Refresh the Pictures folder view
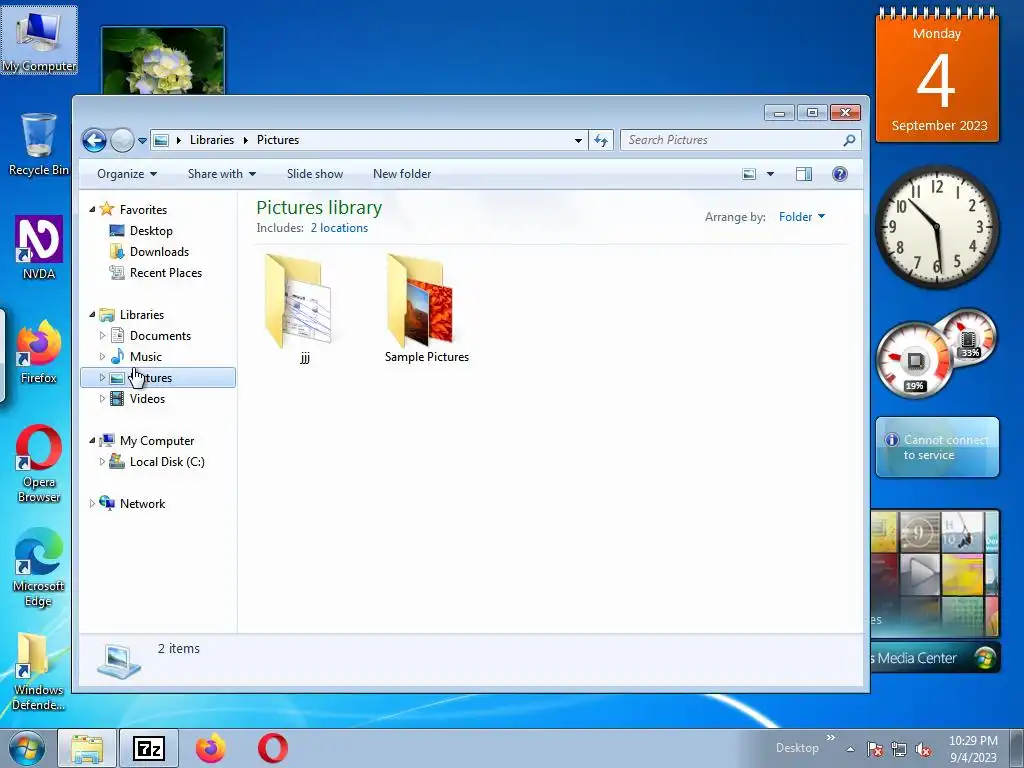Image resolution: width=1024 pixels, height=768 pixels. (601, 140)
